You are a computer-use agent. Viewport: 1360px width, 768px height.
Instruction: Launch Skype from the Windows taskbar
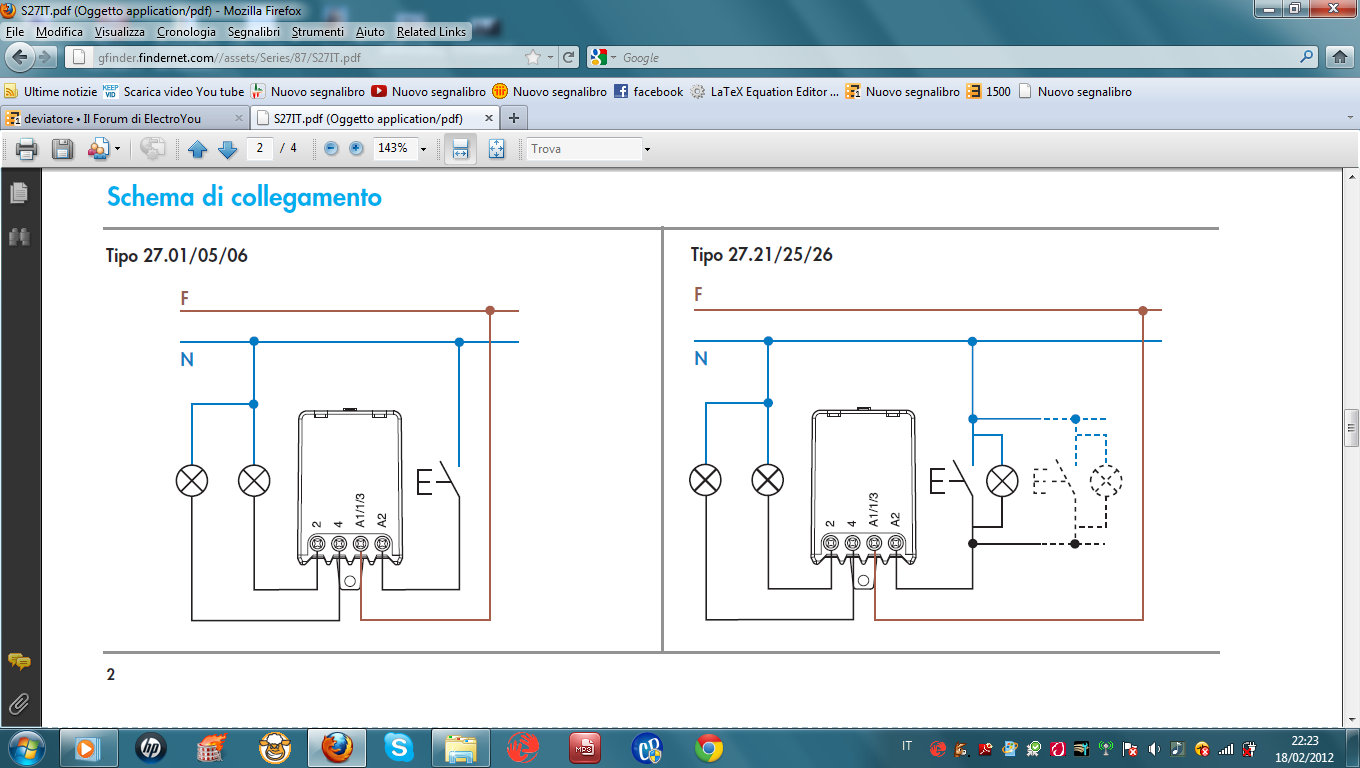coord(398,747)
